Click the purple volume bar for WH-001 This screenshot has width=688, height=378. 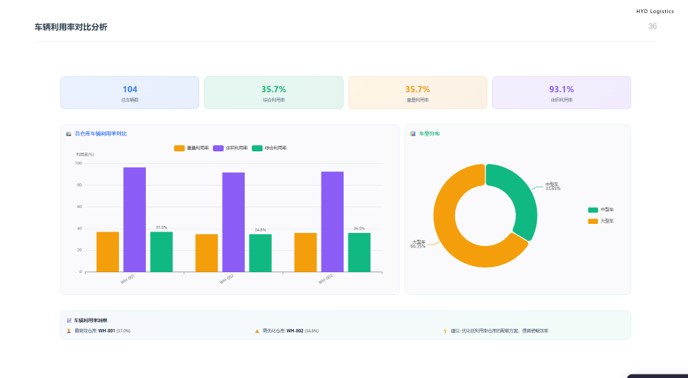coord(135,220)
